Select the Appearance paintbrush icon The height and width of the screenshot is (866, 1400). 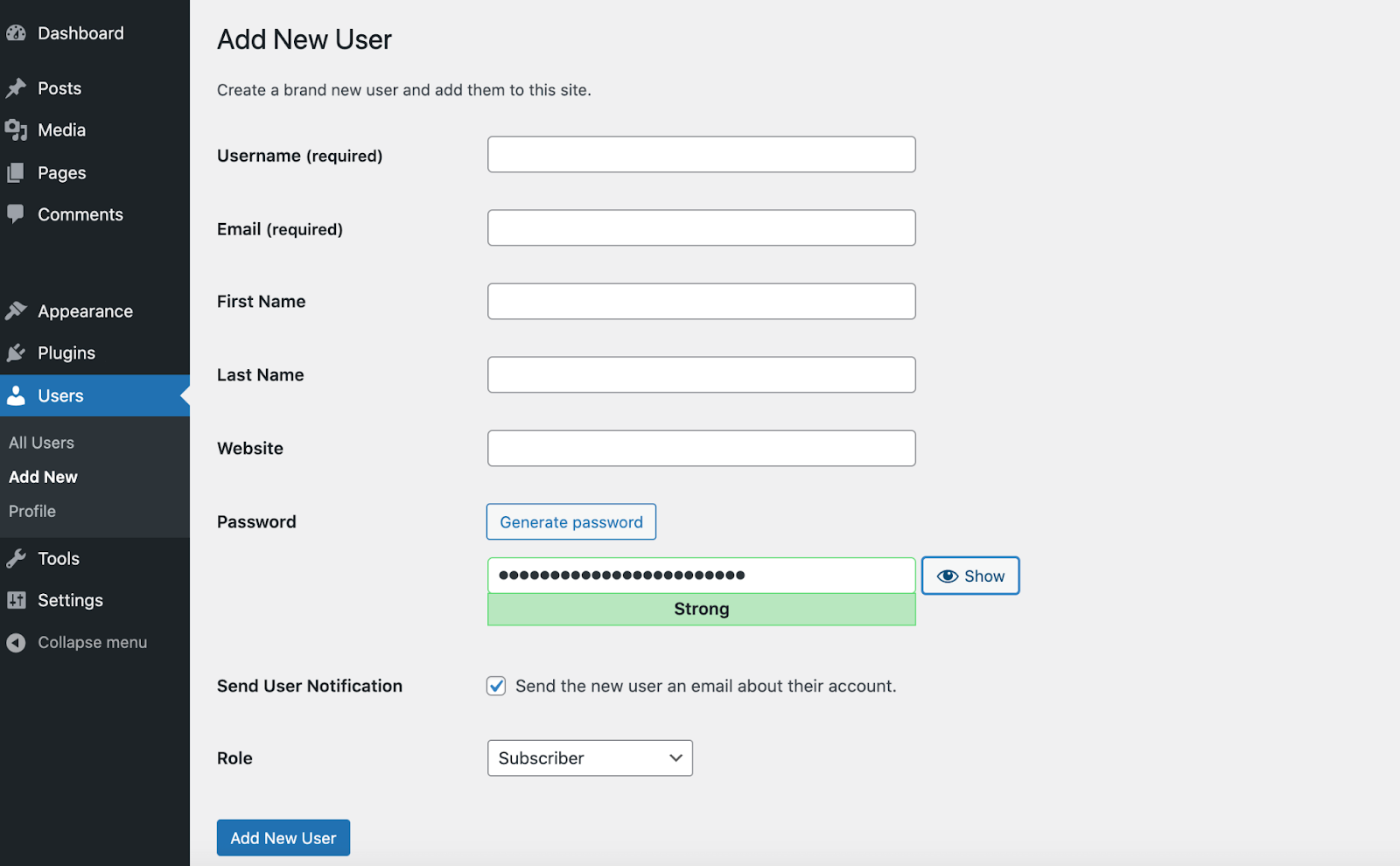pyautogui.click(x=17, y=310)
